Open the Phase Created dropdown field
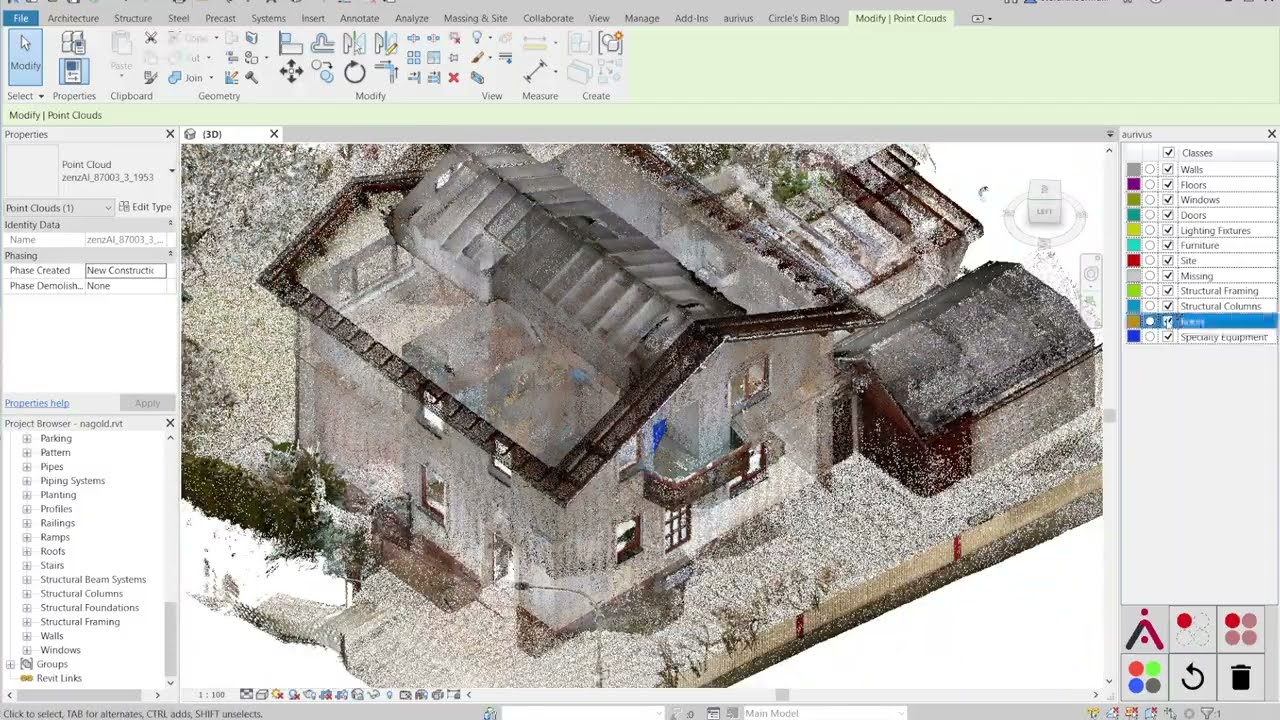Viewport: 1280px width, 720px height. [125, 271]
